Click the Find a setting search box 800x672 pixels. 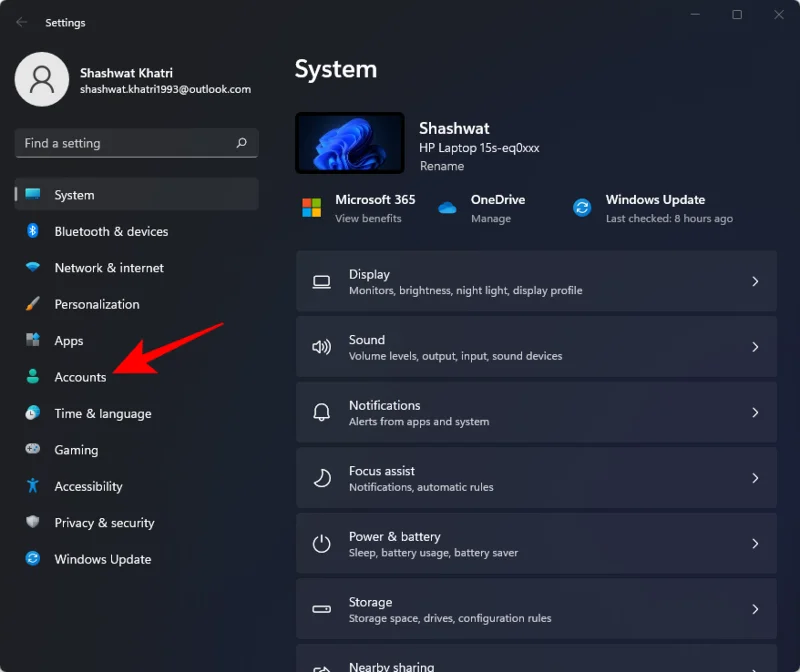136,143
